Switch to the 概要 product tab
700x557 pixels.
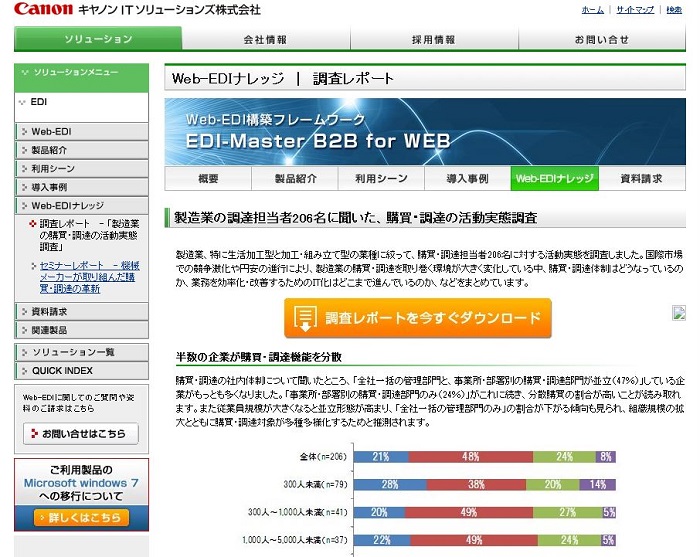click(x=208, y=179)
